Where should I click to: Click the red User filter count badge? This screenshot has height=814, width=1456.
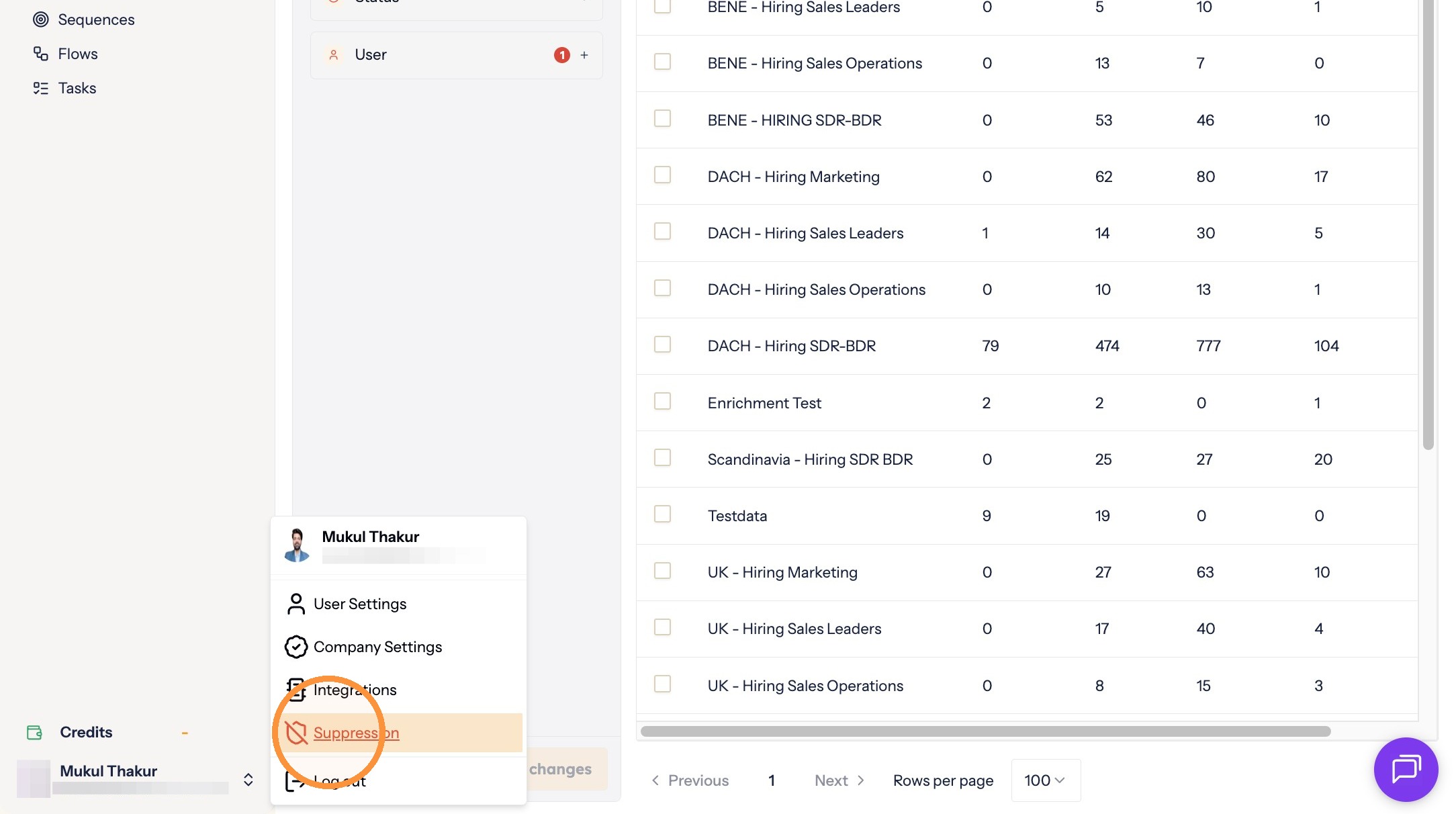562,55
